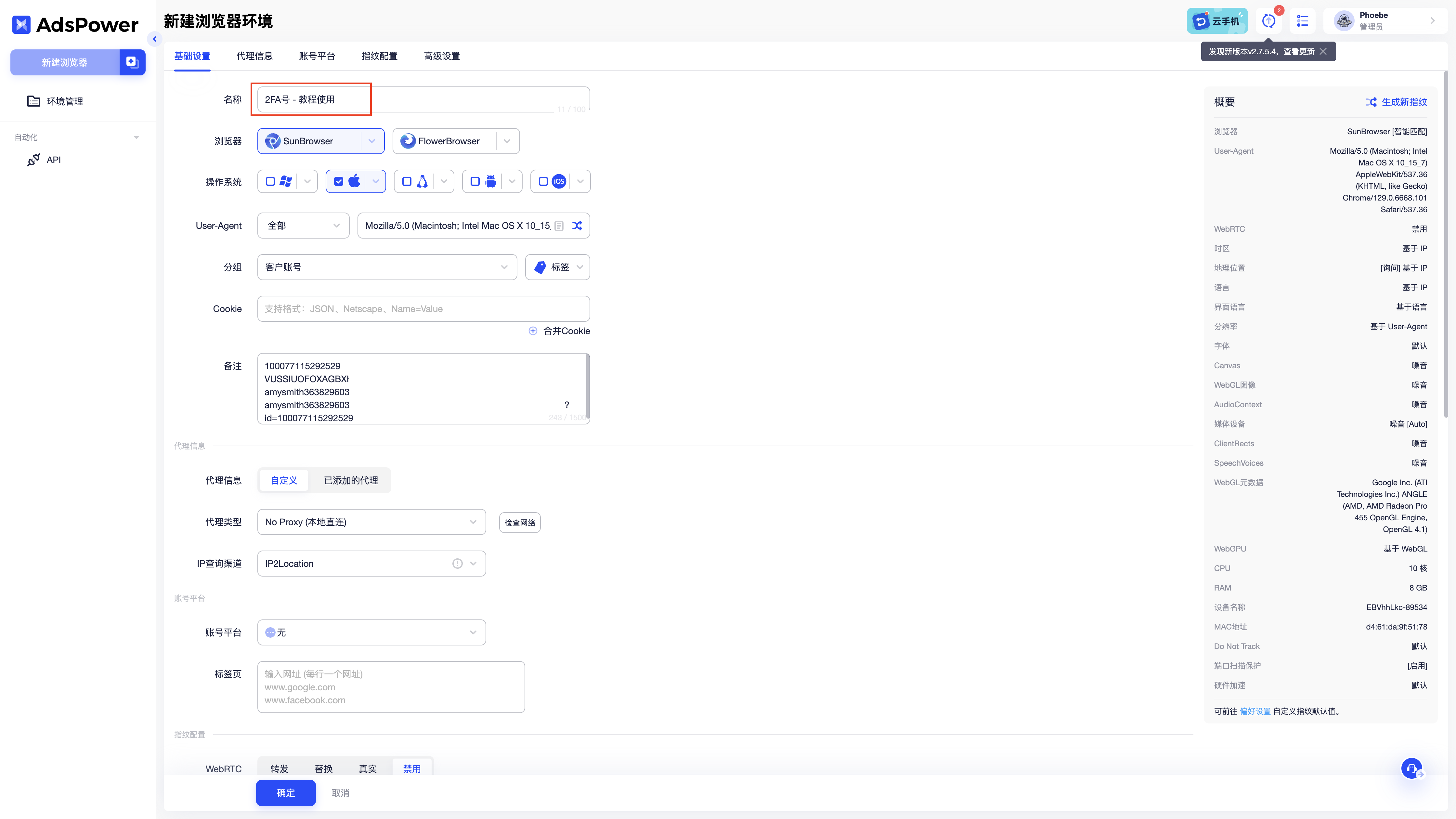Open the User-Agent 全部 dropdown

(x=304, y=226)
